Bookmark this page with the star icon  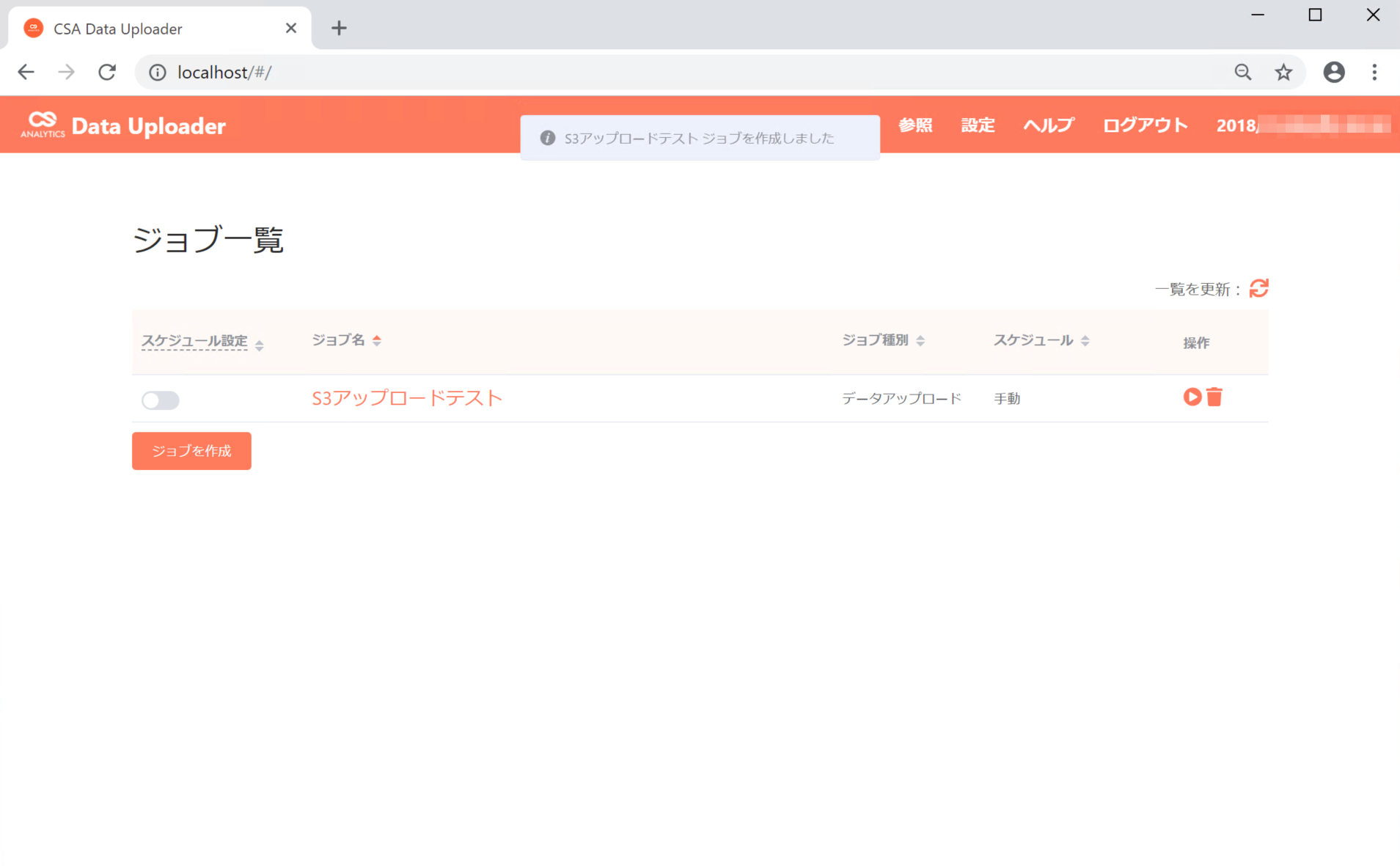pyautogui.click(x=1283, y=72)
